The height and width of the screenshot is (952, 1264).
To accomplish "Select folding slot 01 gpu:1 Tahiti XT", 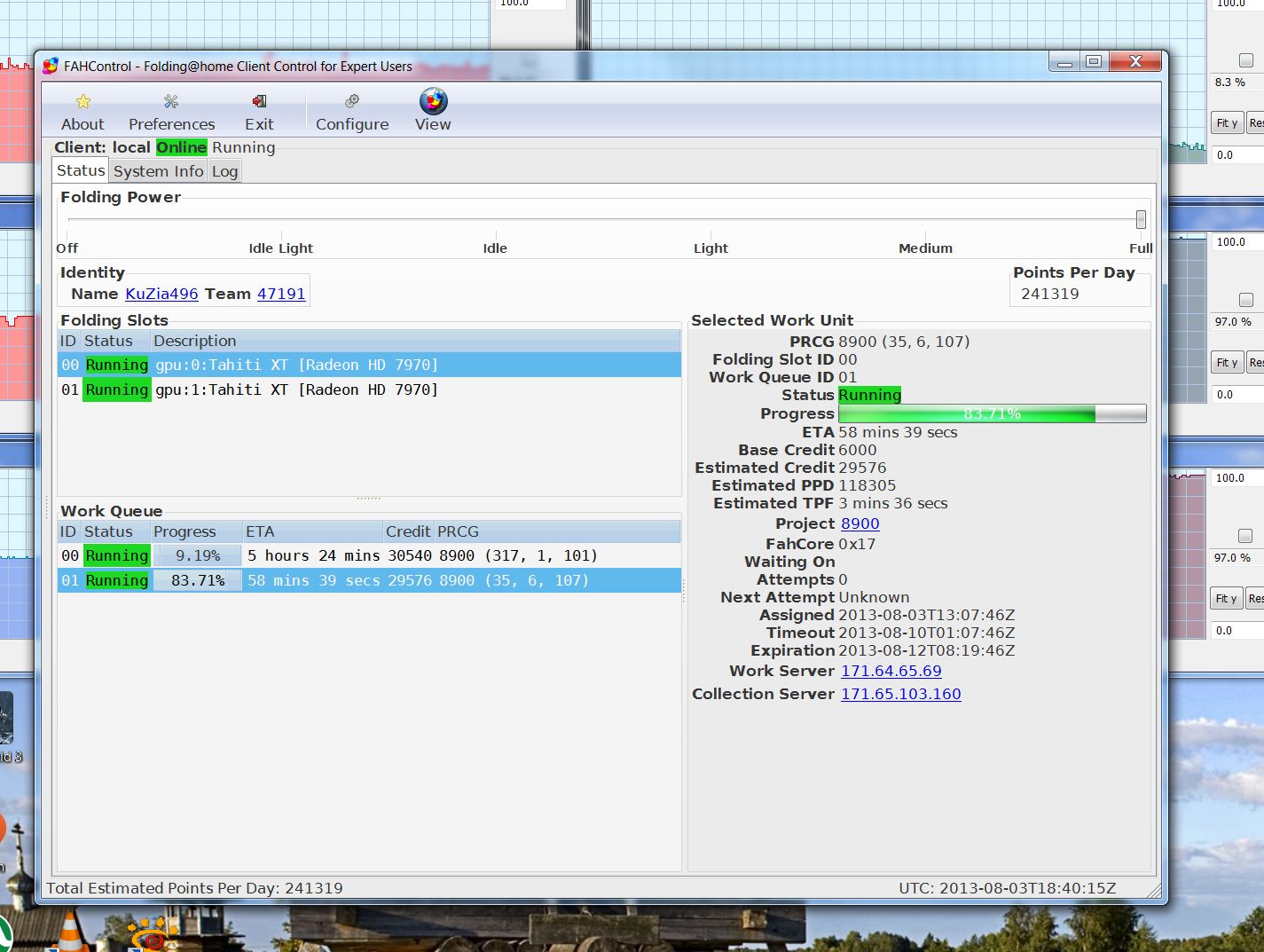I will (x=369, y=389).
